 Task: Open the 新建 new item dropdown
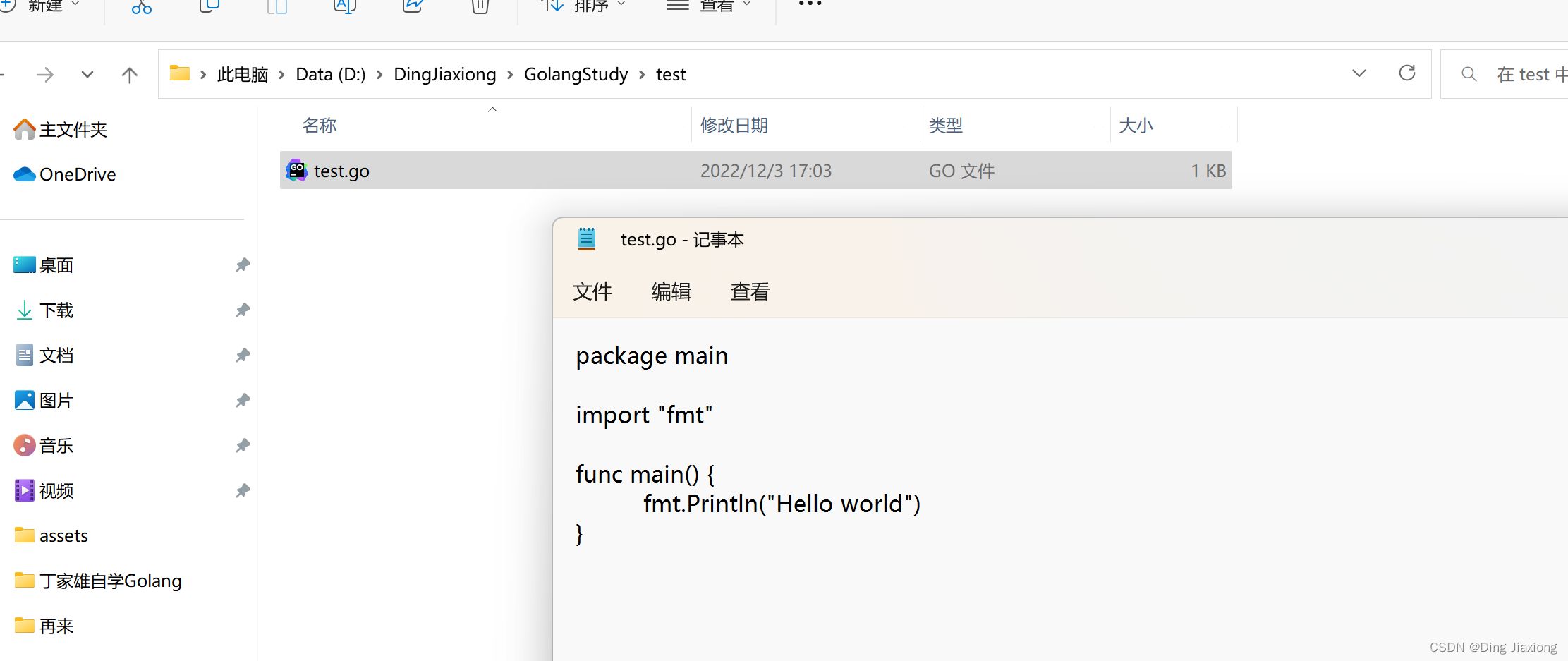tap(41, 6)
